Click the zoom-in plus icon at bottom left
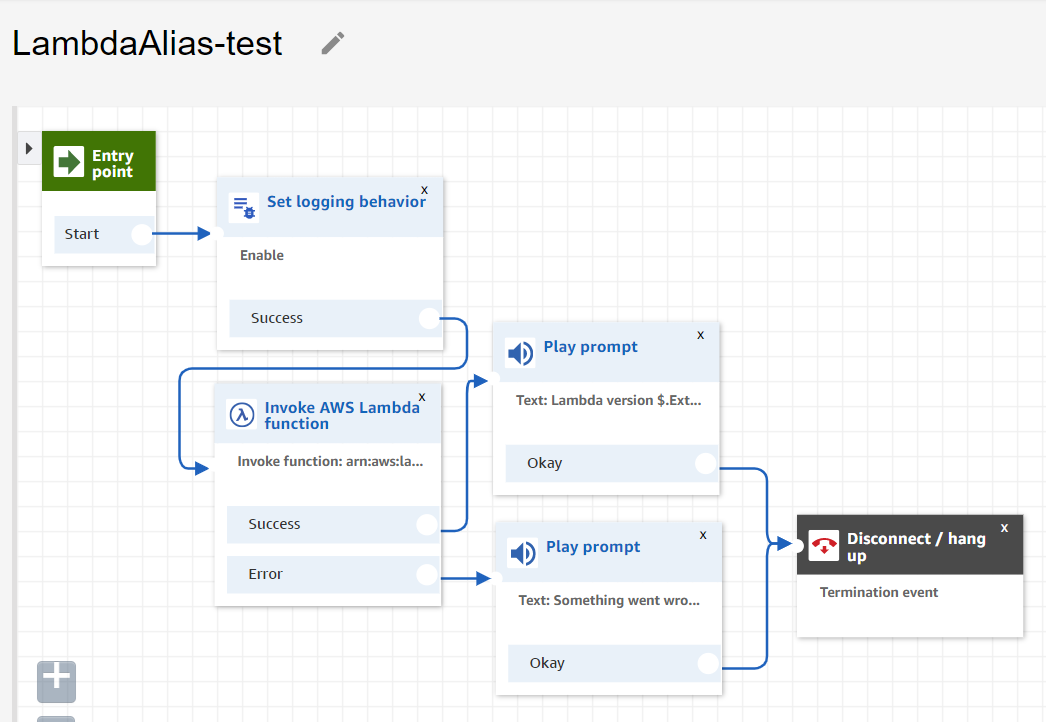Screen dimensions: 1046x722 [x=56, y=681]
